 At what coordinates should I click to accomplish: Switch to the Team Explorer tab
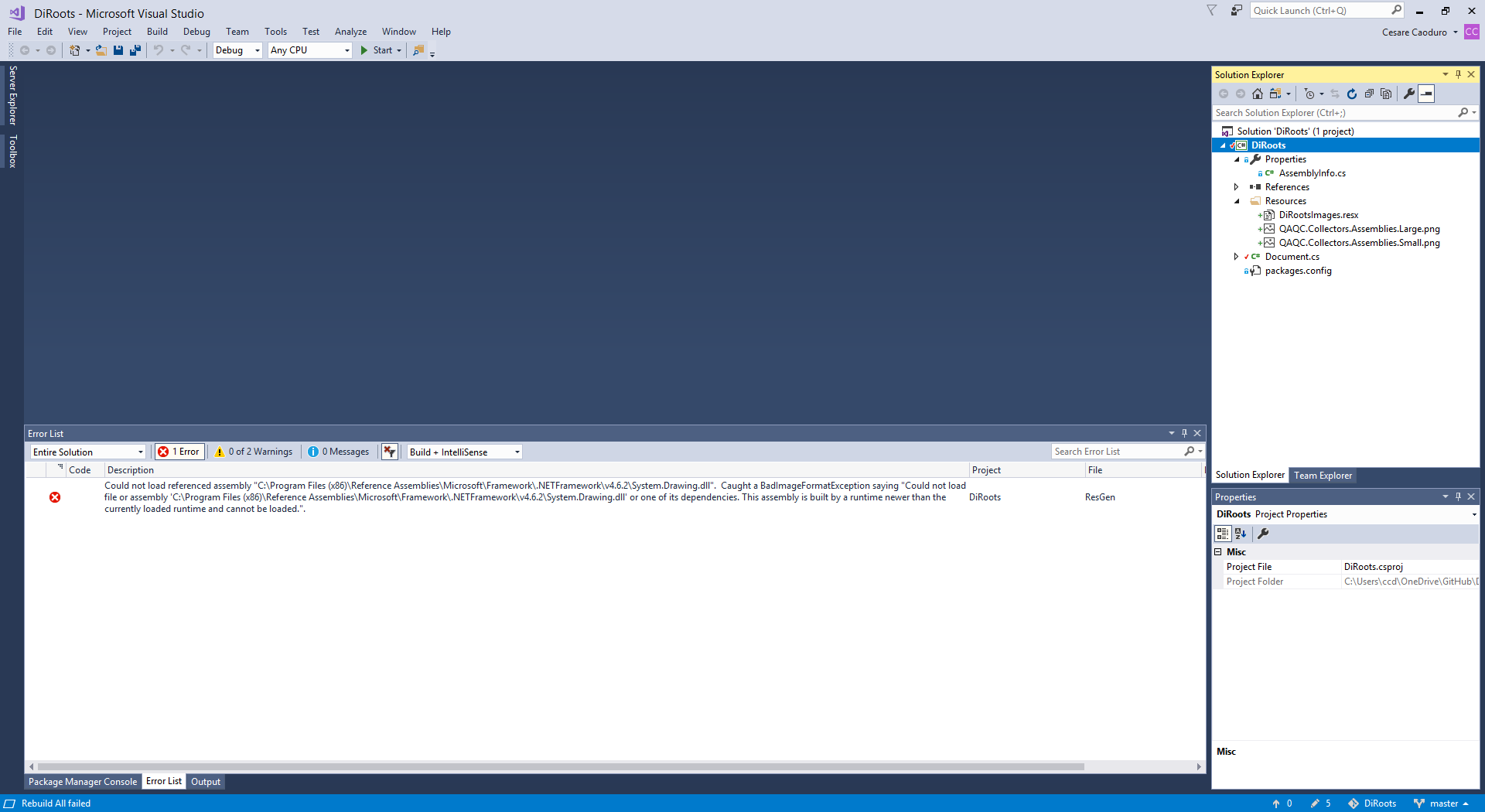pyautogui.click(x=1323, y=476)
